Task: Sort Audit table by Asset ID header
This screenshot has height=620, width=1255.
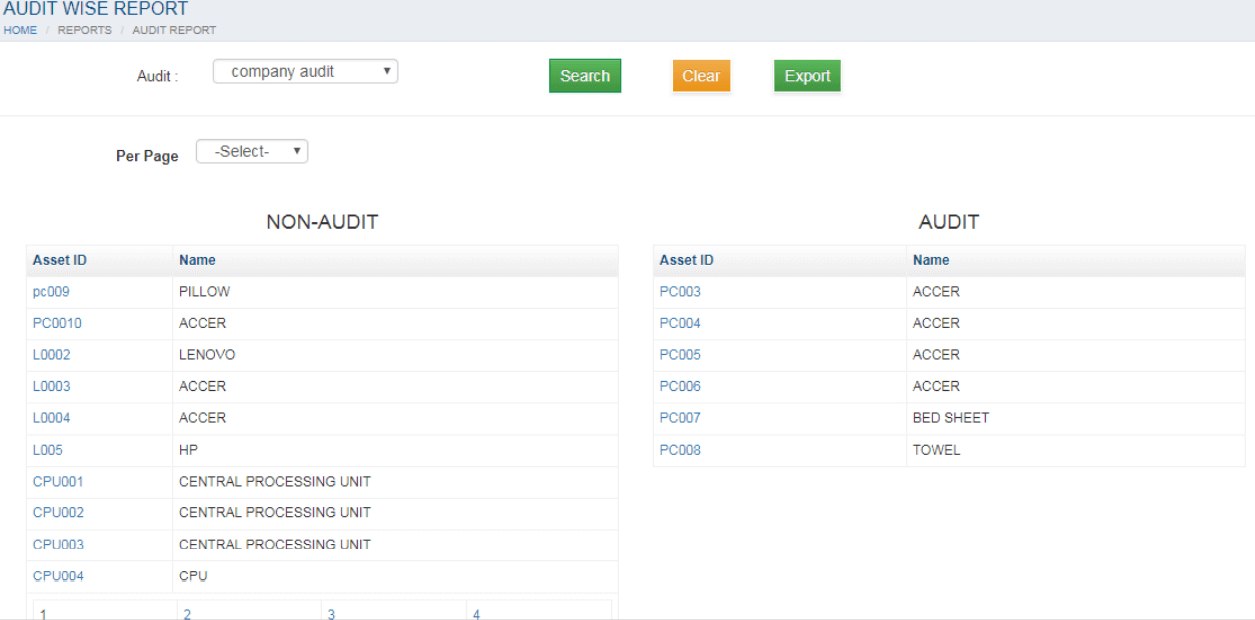Action: (x=687, y=260)
